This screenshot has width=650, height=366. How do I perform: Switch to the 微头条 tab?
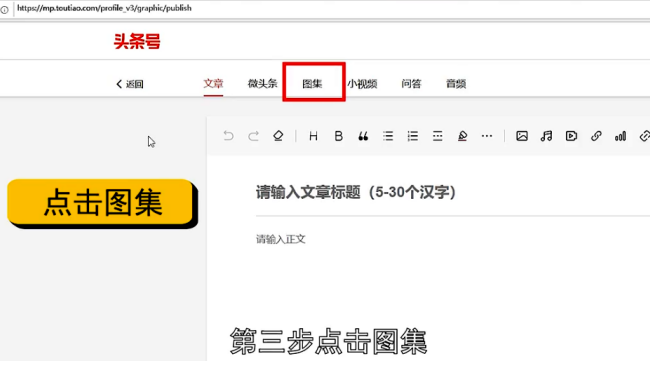(x=262, y=84)
